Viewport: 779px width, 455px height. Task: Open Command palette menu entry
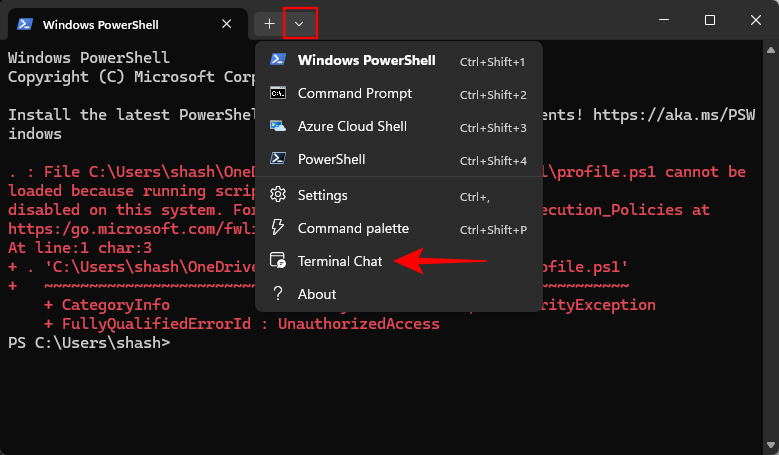[353, 228]
